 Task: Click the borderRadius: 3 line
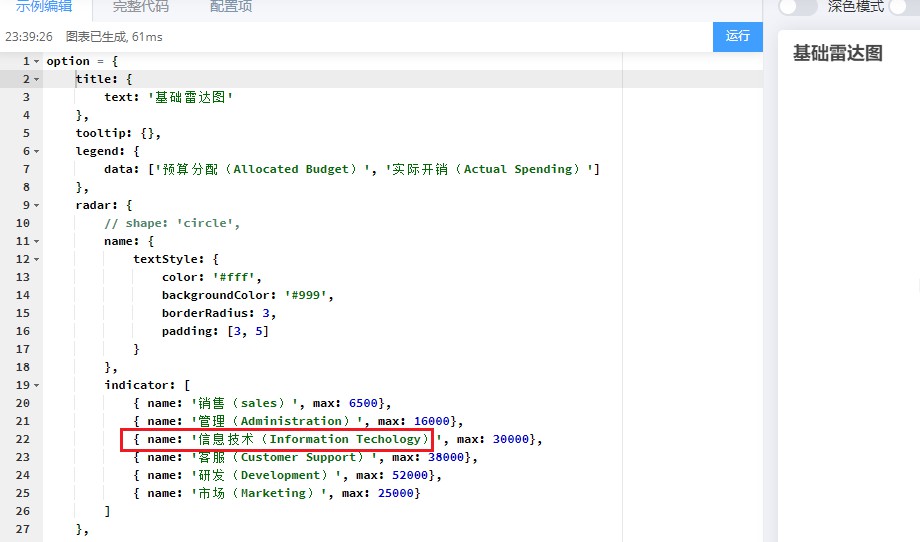point(219,313)
